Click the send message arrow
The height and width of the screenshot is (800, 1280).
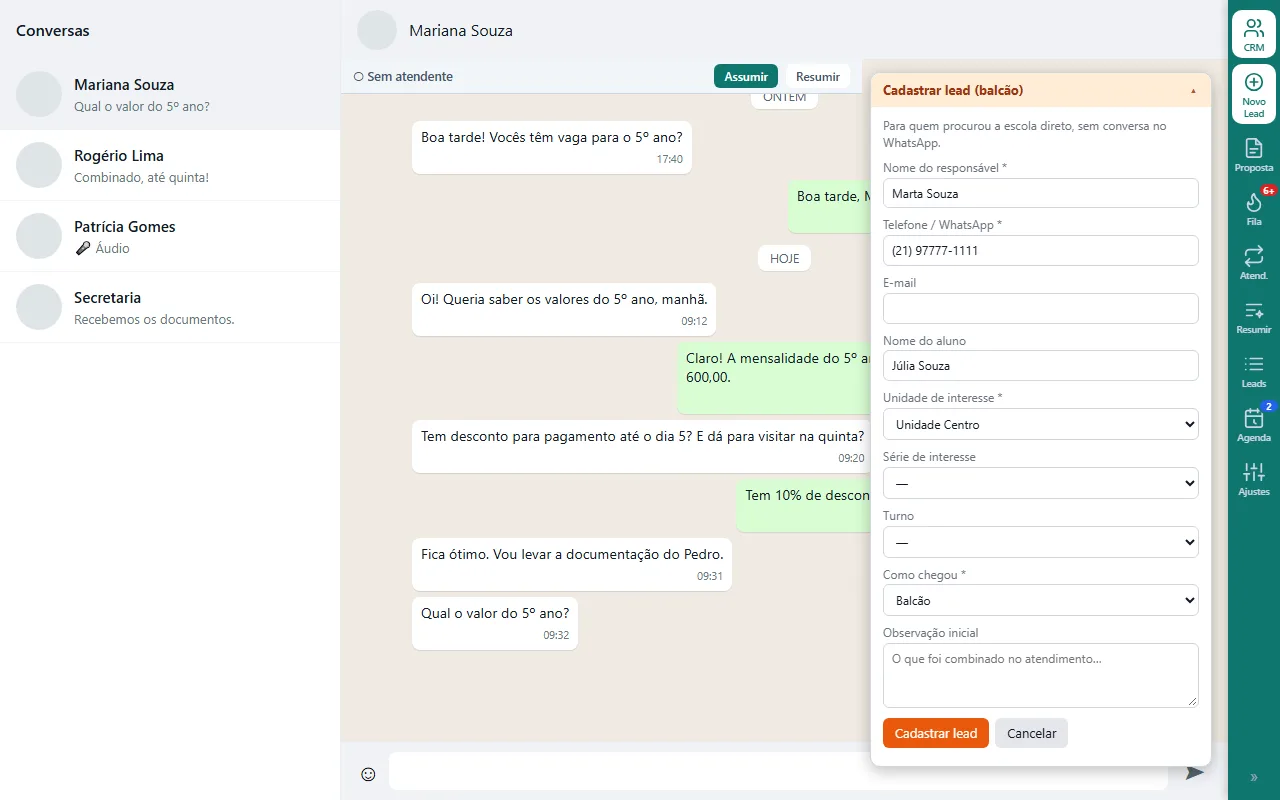[x=1195, y=772]
